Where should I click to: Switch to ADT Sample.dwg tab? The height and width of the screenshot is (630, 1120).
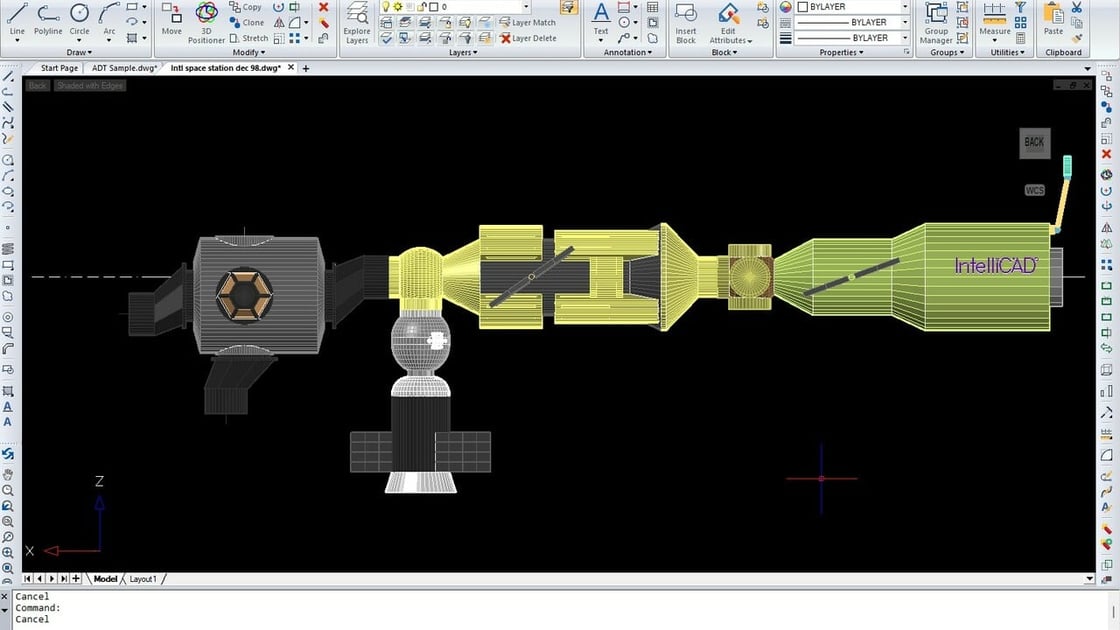point(123,68)
